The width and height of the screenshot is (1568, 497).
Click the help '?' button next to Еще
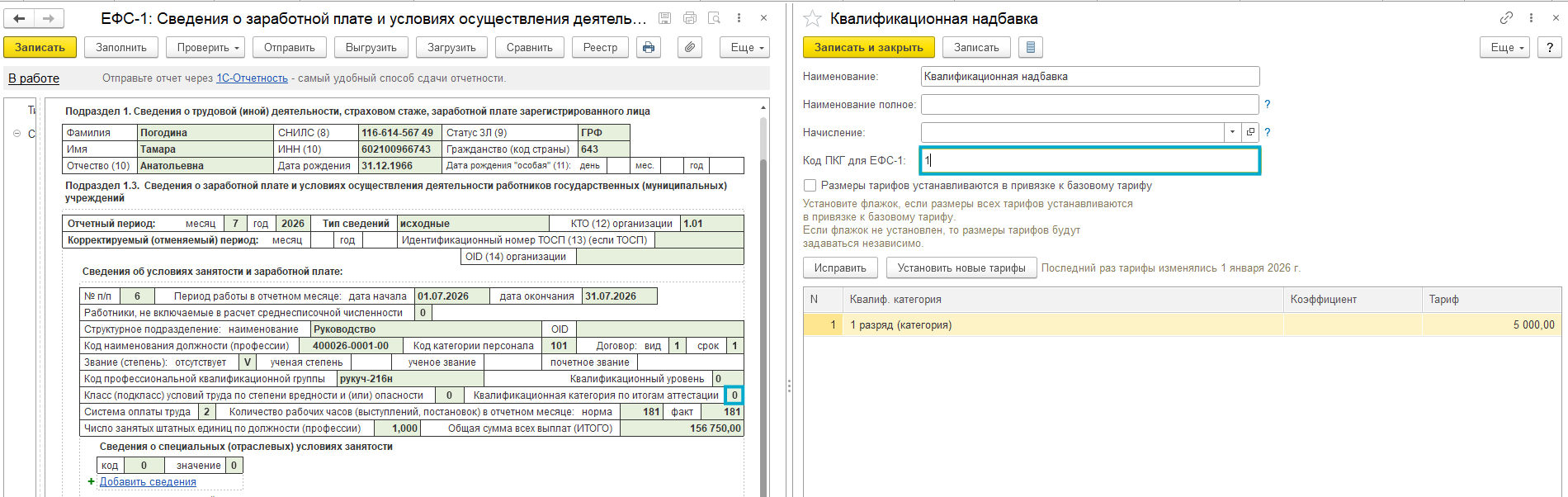click(x=1550, y=47)
